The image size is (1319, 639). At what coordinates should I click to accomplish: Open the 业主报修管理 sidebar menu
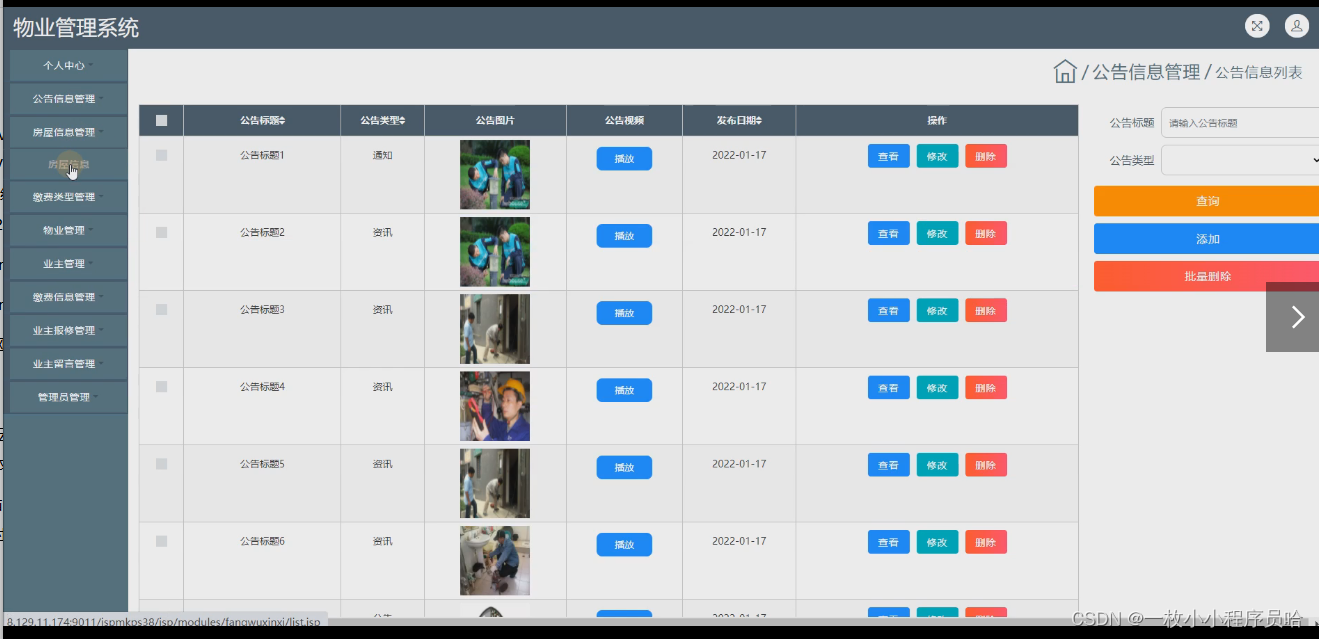(68, 330)
